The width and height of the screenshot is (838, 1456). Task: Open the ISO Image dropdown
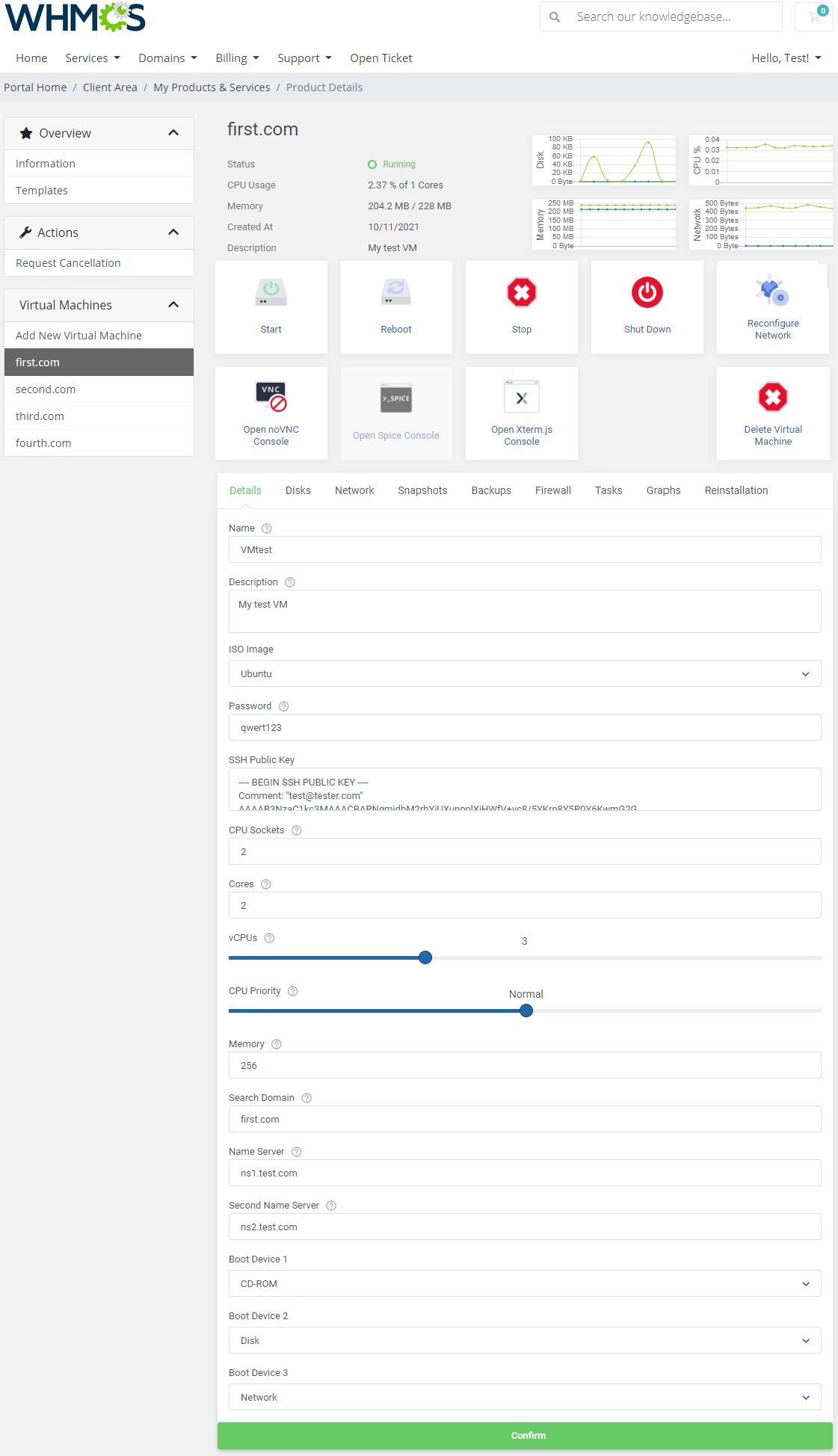click(x=525, y=673)
